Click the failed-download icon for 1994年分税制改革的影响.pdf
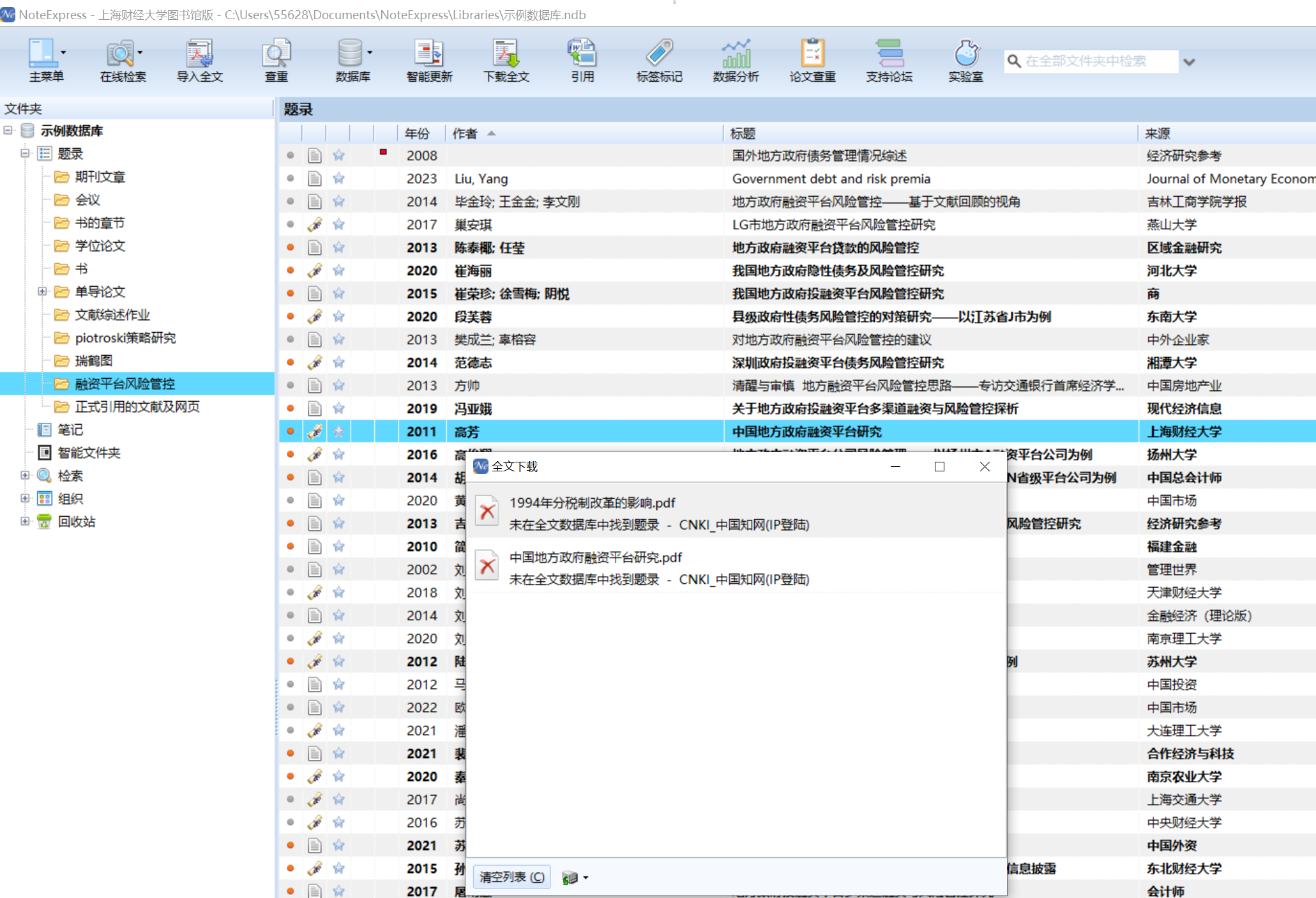This screenshot has height=898, width=1316. (x=487, y=511)
